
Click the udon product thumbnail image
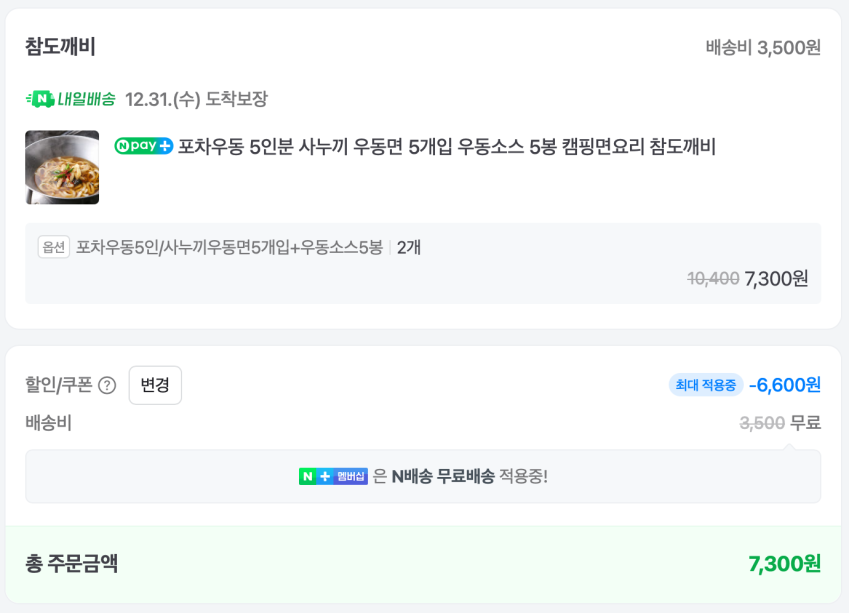point(62,167)
